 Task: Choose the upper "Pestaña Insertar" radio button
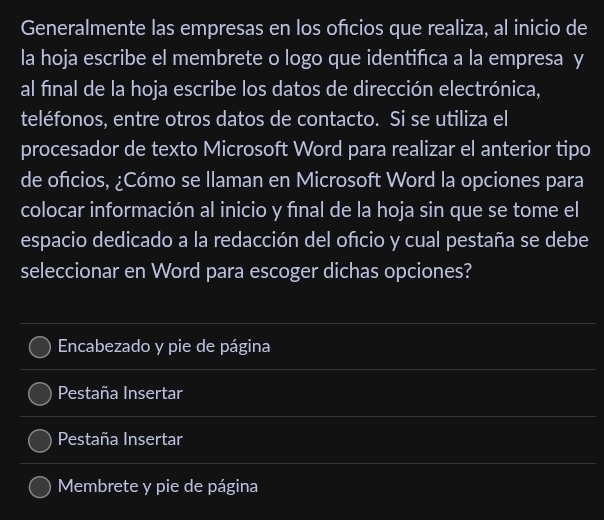(40, 394)
